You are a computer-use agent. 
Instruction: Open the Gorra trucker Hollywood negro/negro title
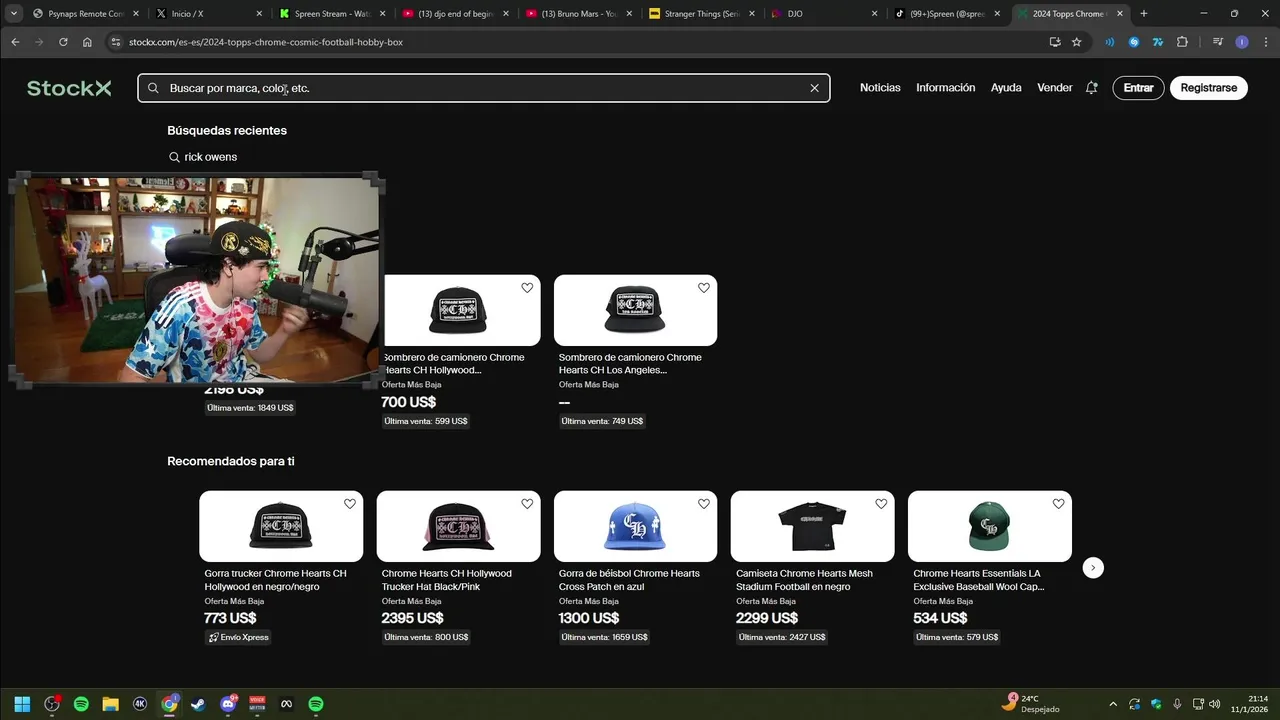pos(276,580)
